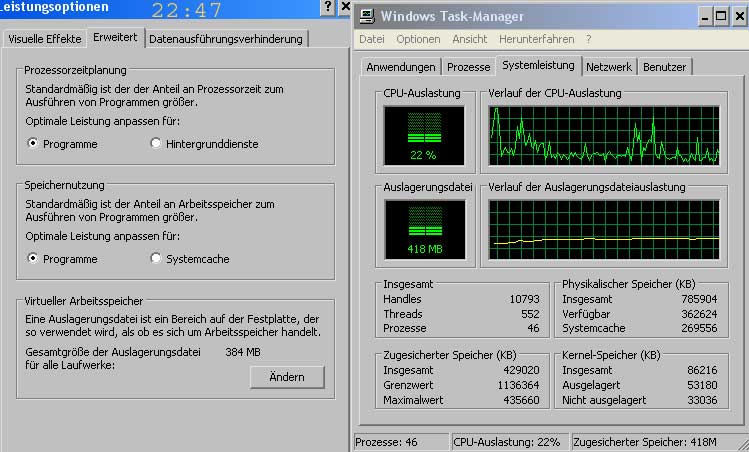This screenshot has height=452, width=749.
Task: Open the Datei menu
Action: point(372,39)
